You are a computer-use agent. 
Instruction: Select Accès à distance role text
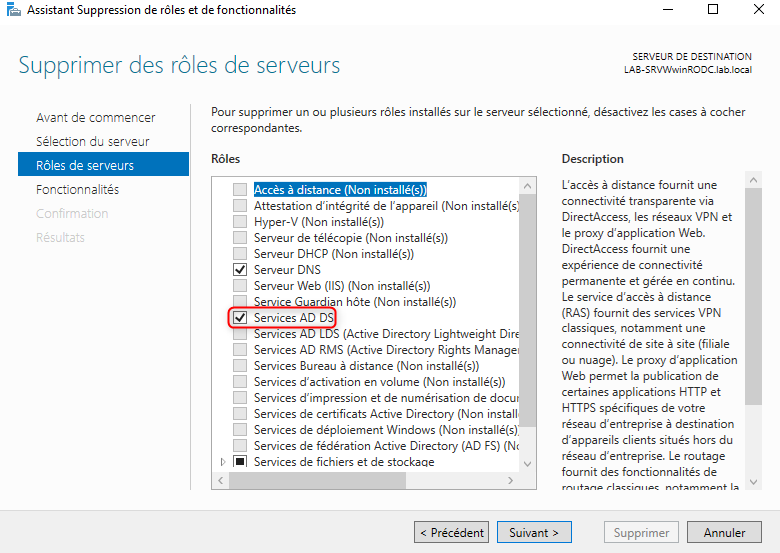(x=340, y=189)
